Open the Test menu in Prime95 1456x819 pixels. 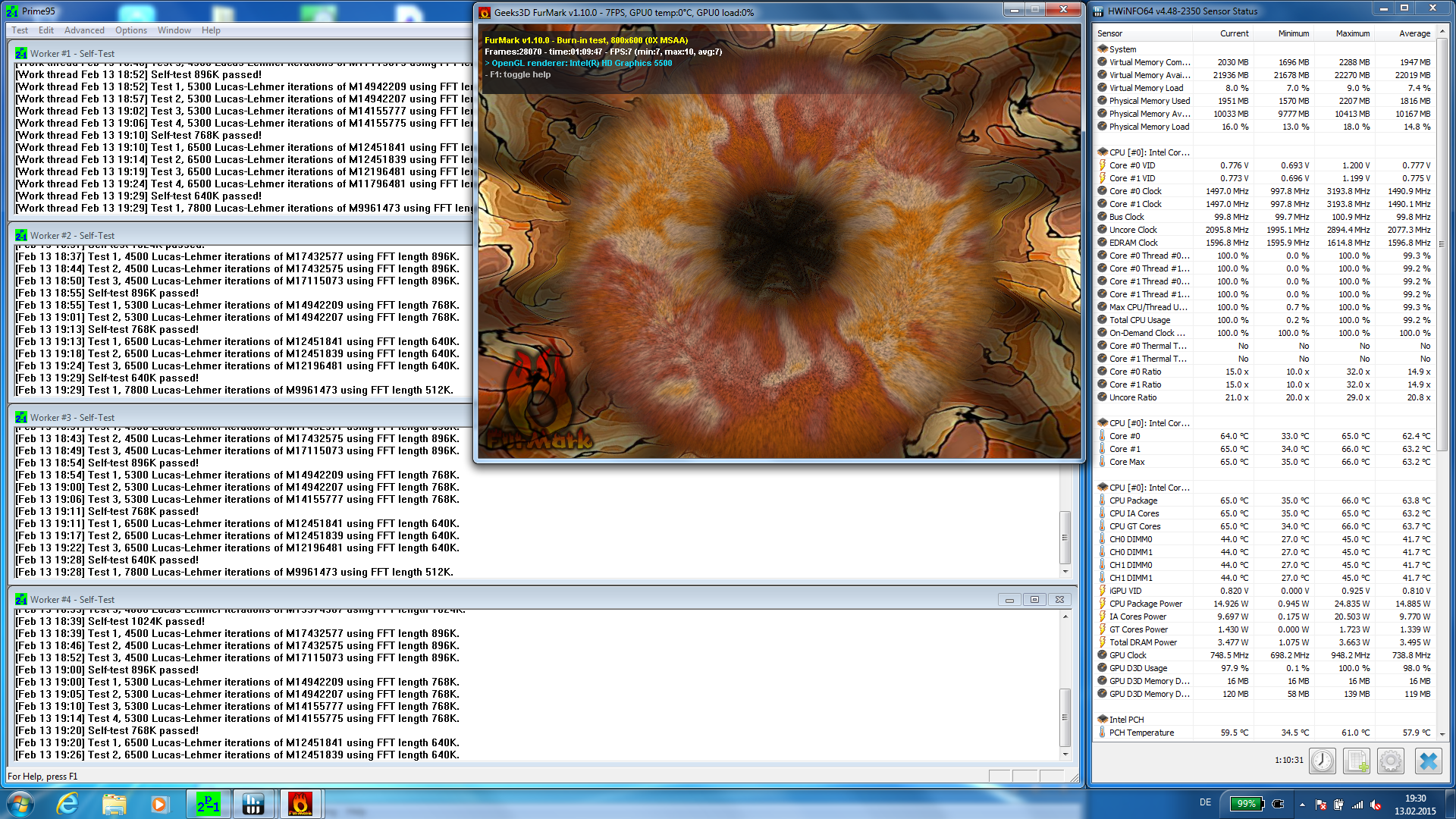20,30
